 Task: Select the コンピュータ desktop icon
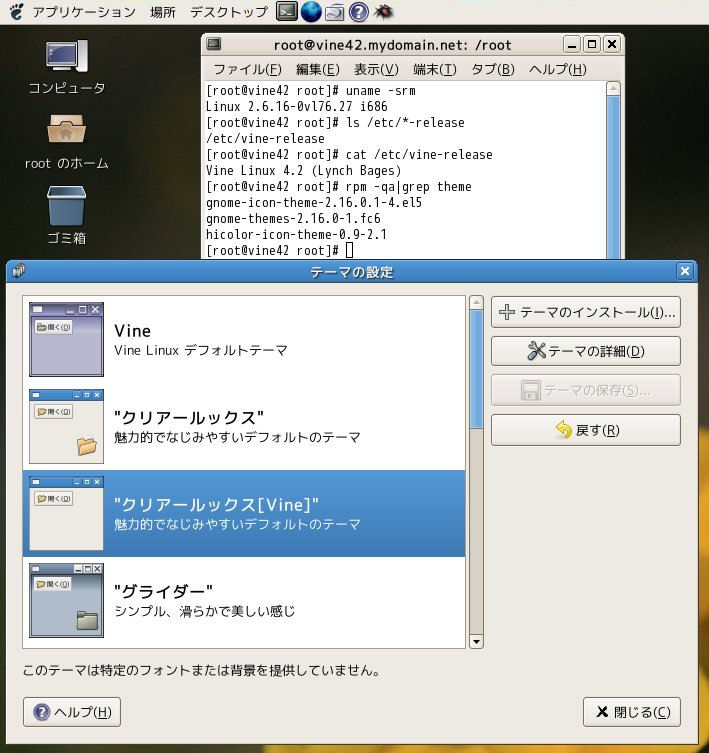coord(67,67)
